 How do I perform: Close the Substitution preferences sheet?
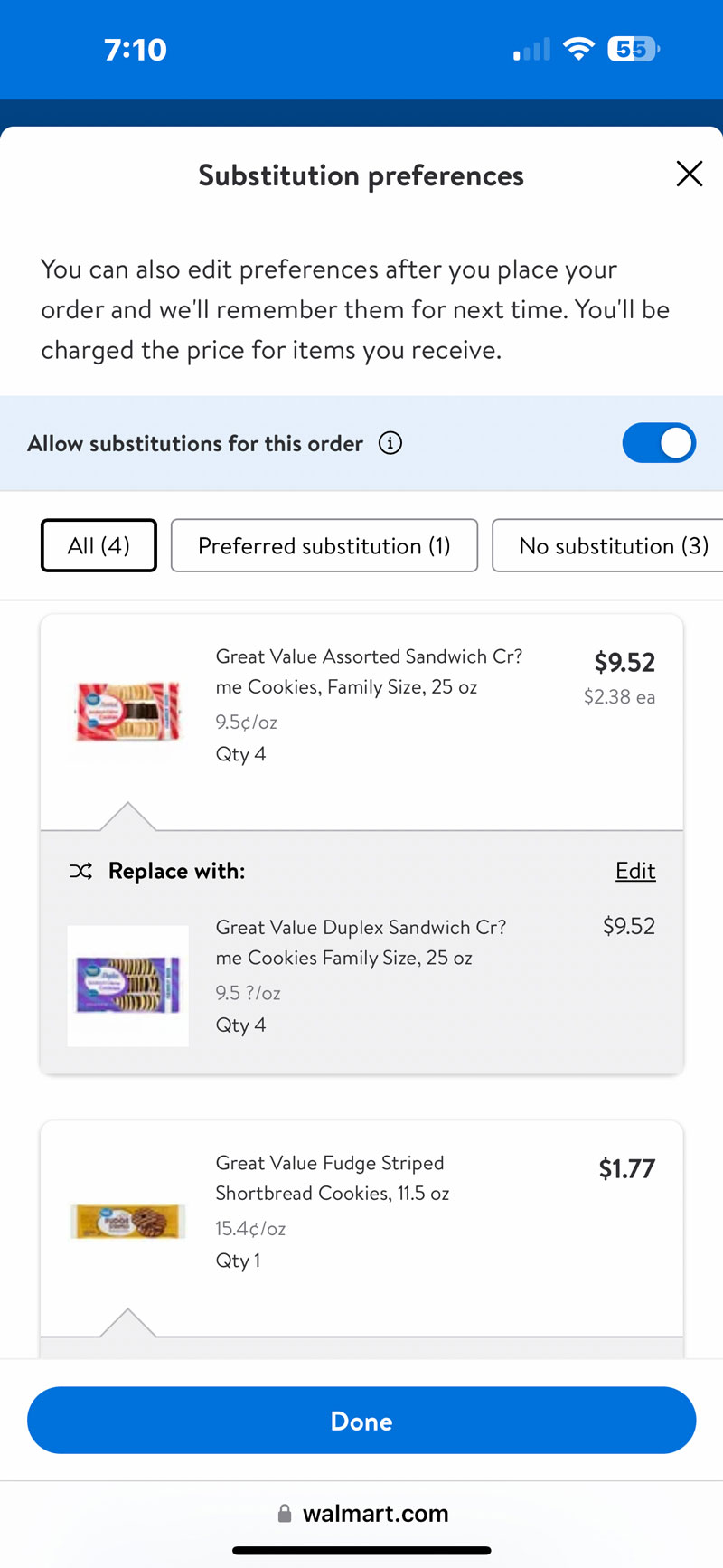689,174
